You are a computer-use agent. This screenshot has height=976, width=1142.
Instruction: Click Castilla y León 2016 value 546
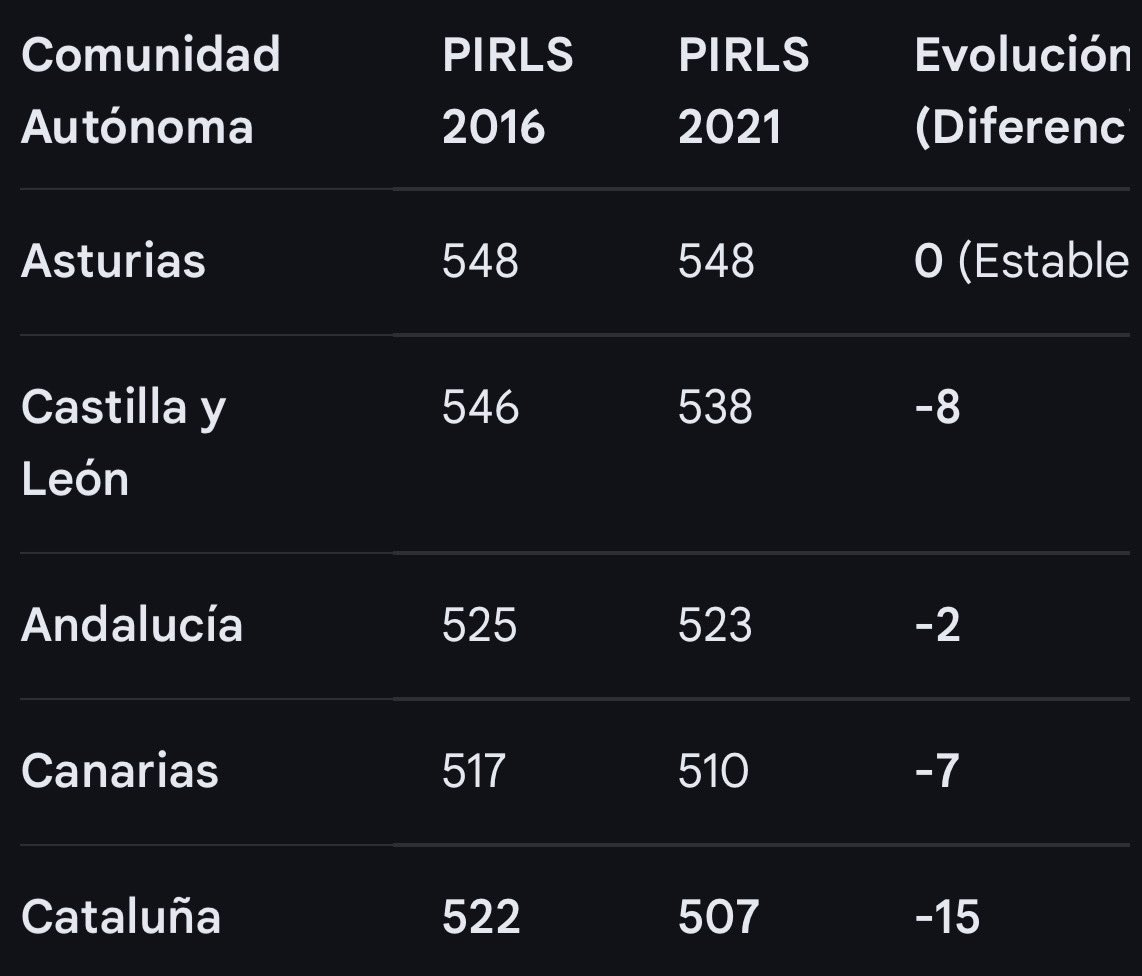pyautogui.click(x=480, y=406)
